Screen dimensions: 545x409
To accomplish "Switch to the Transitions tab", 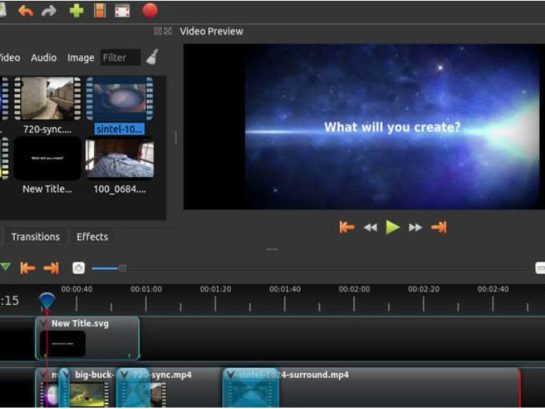I will pos(35,237).
